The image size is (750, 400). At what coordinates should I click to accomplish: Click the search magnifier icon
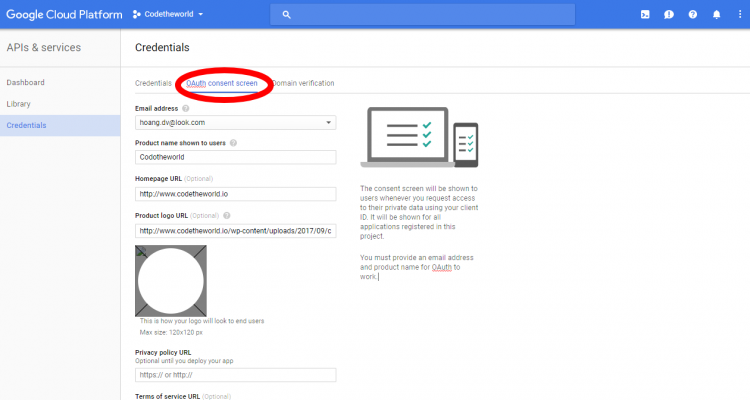pyautogui.click(x=287, y=14)
